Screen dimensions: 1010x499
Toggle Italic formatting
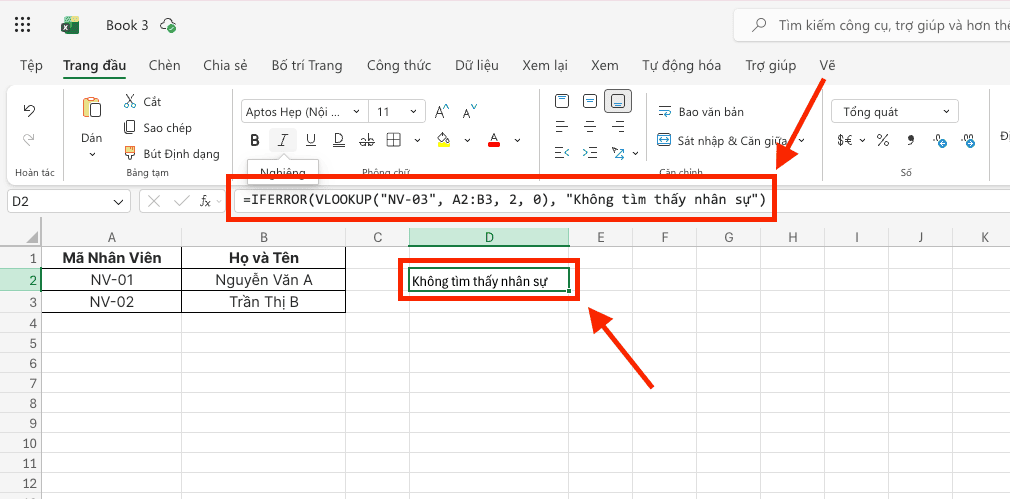pos(283,140)
